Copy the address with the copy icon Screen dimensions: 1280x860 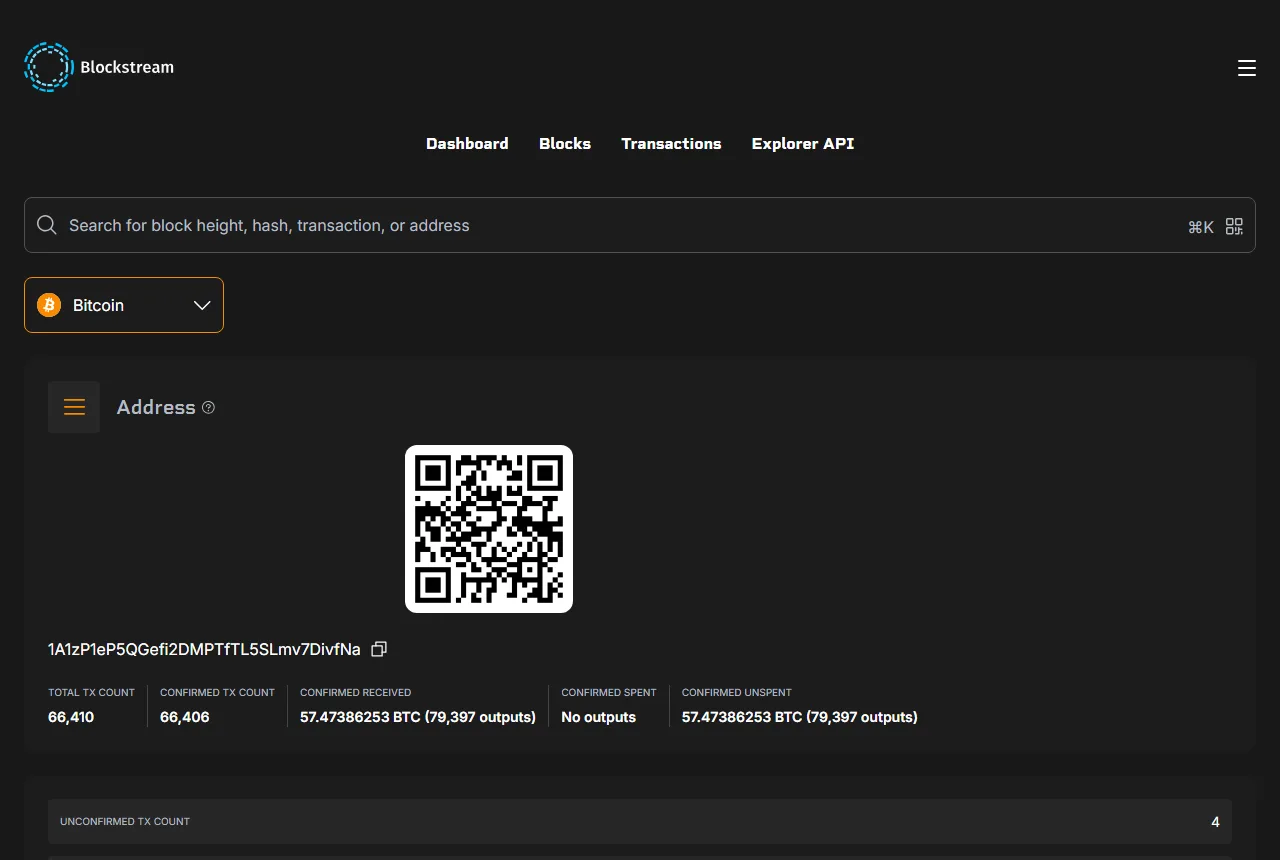pos(379,649)
